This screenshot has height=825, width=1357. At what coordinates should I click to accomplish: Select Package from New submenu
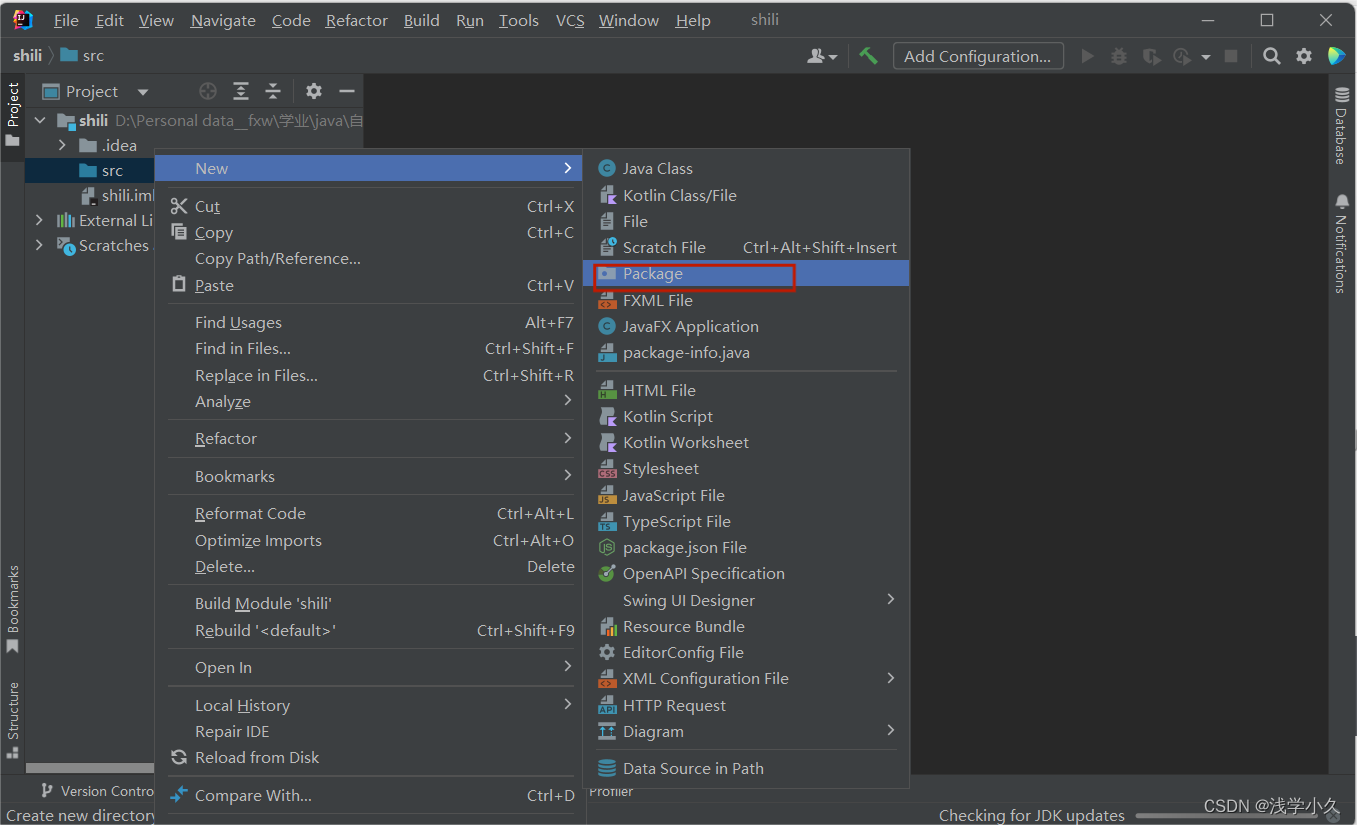pos(745,273)
